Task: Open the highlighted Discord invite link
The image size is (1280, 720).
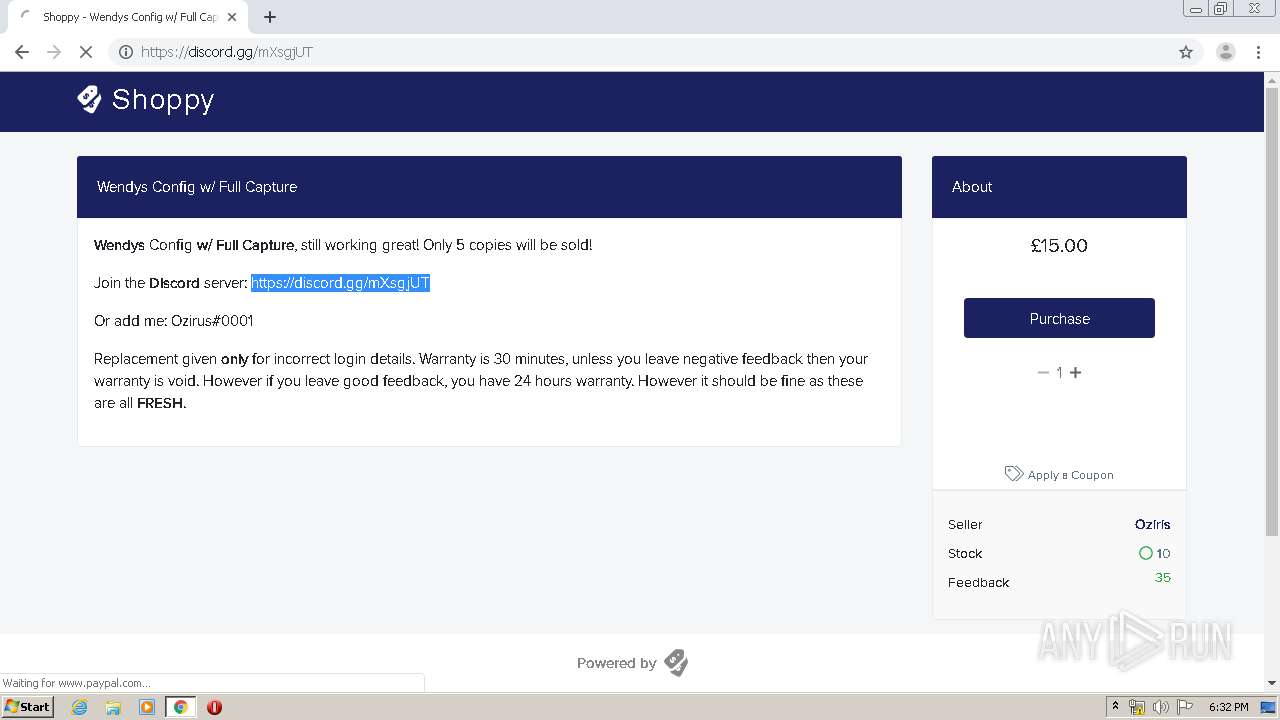Action: [x=340, y=283]
